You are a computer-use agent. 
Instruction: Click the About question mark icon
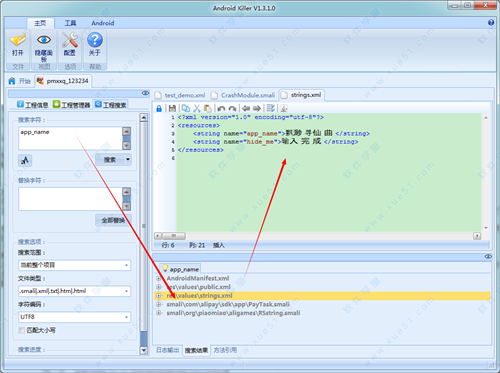[x=95, y=40]
